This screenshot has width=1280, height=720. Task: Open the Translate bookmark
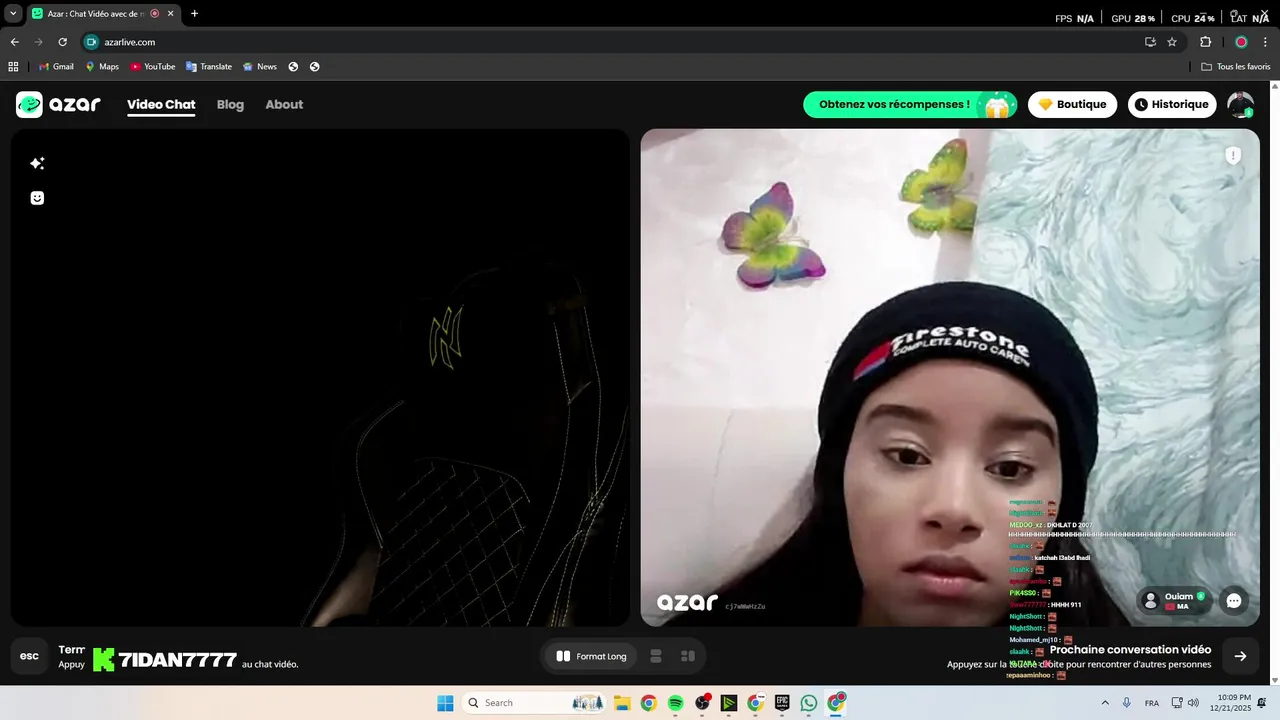(x=209, y=67)
